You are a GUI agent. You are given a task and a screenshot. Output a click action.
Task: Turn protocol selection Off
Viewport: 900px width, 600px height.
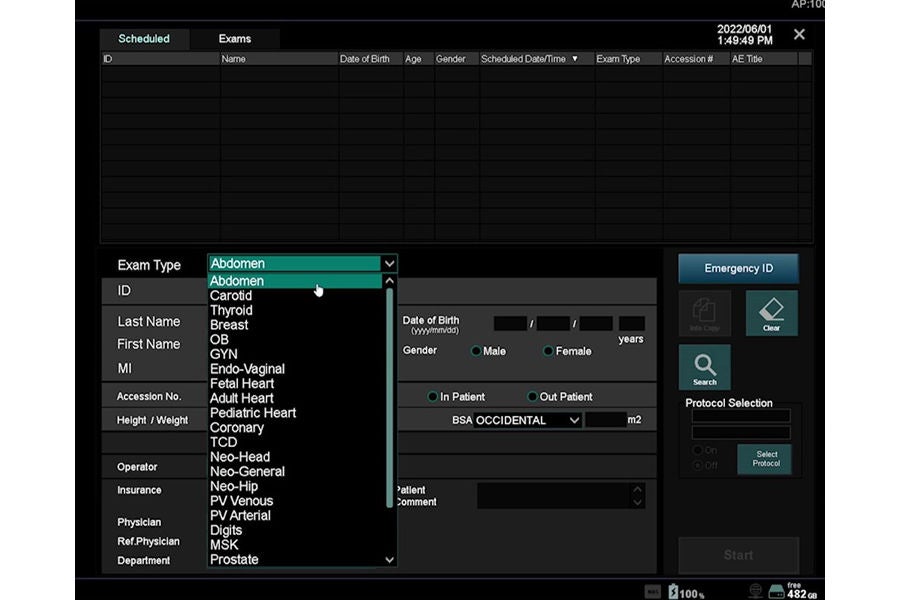pyautogui.click(x=697, y=465)
